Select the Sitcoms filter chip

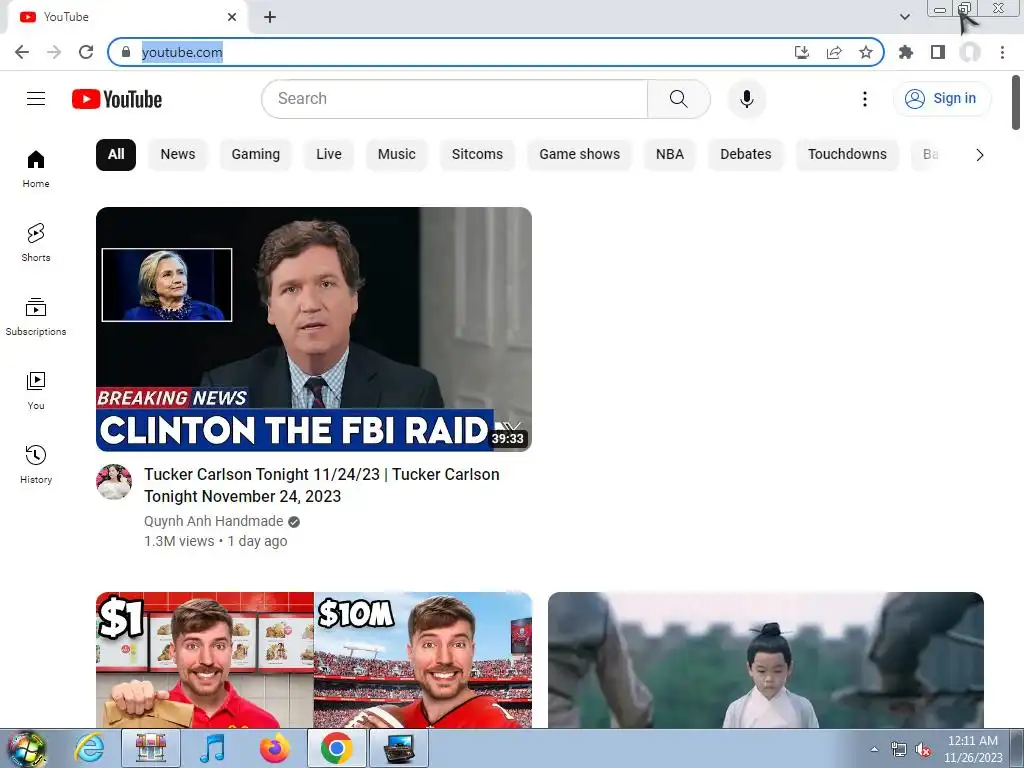tap(477, 155)
